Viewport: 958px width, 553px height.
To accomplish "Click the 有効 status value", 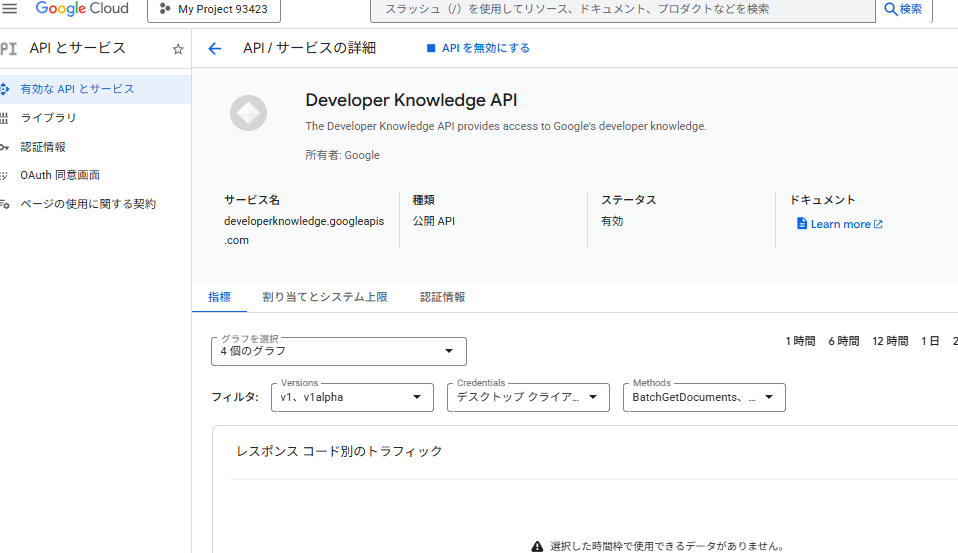I will point(612,221).
